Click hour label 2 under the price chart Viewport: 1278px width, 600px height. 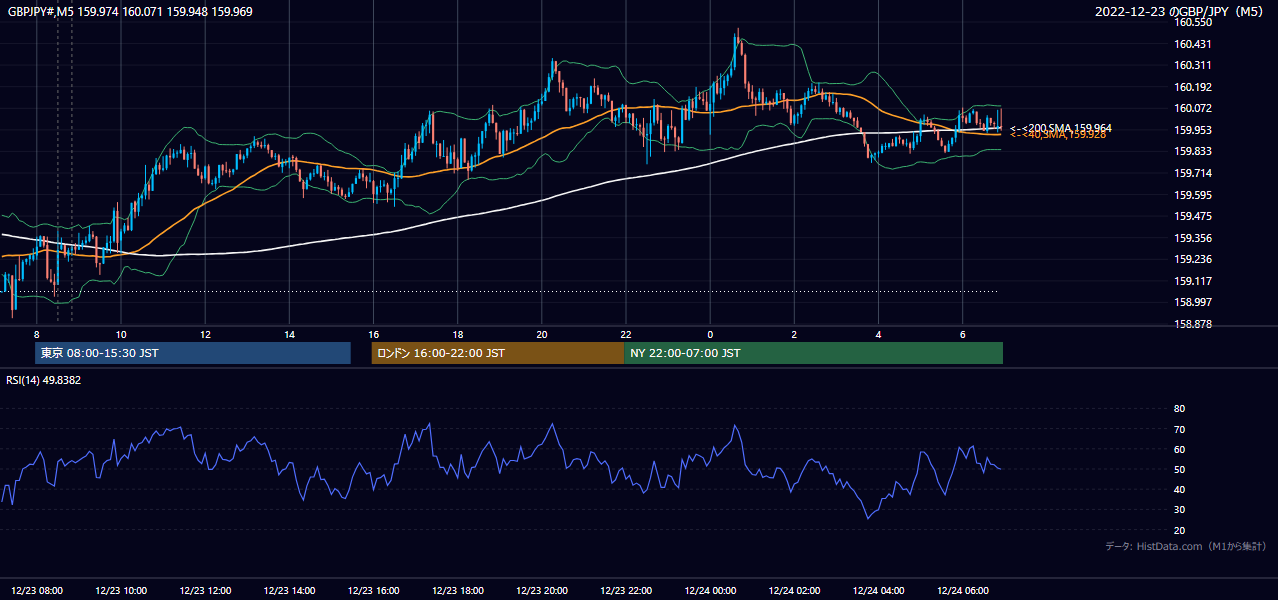(x=794, y=334)
